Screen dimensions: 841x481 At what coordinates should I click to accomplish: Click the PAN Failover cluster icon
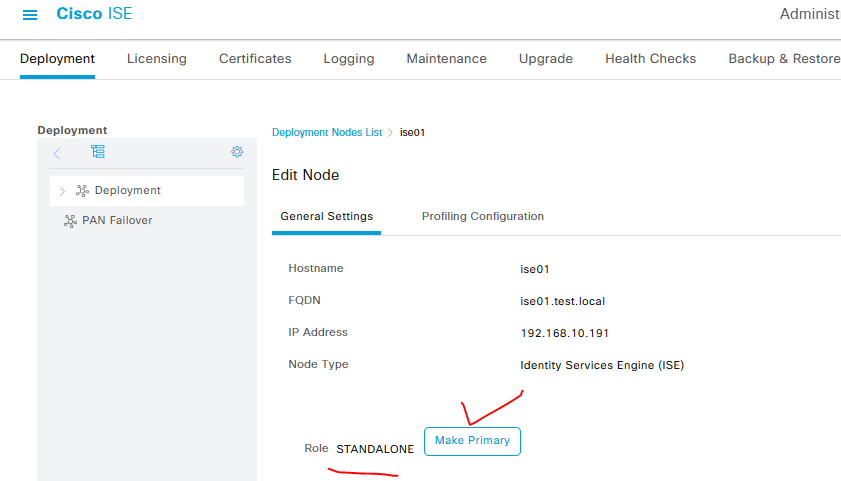click(70, 221)
